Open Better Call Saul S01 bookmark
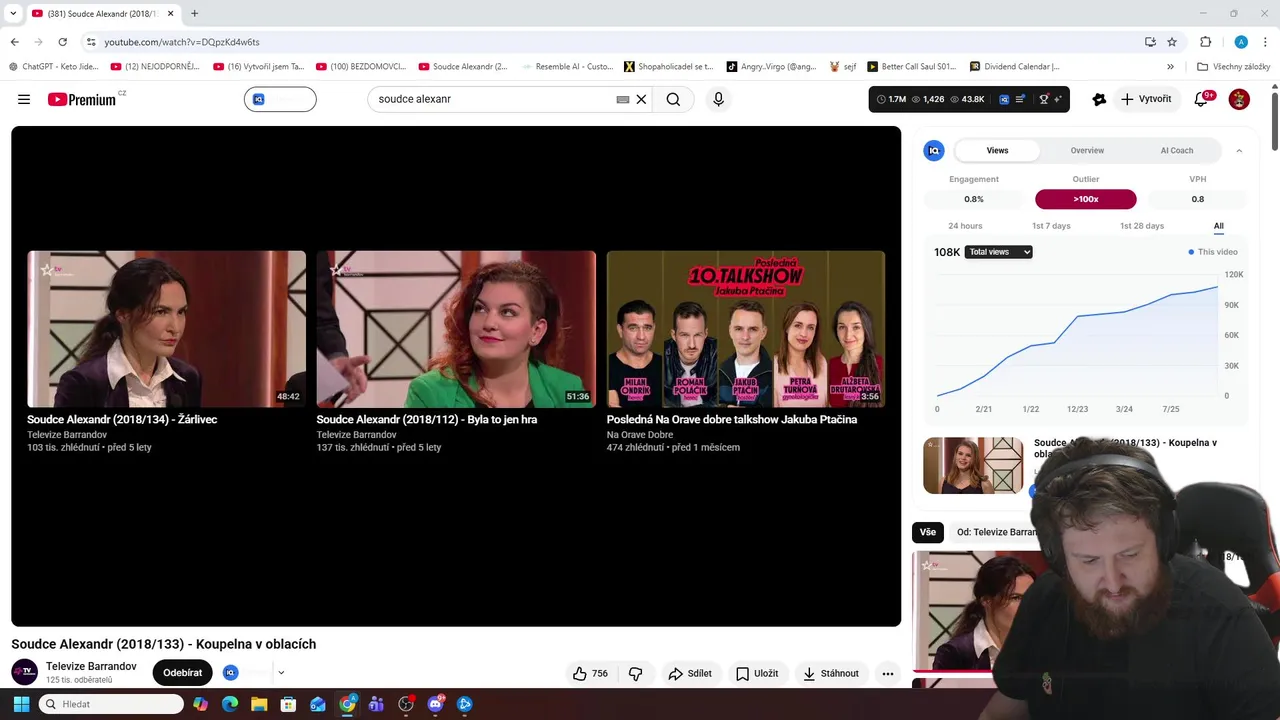Image resolution: width=1280 pixels, height=720 pixels. click(911, 67)
